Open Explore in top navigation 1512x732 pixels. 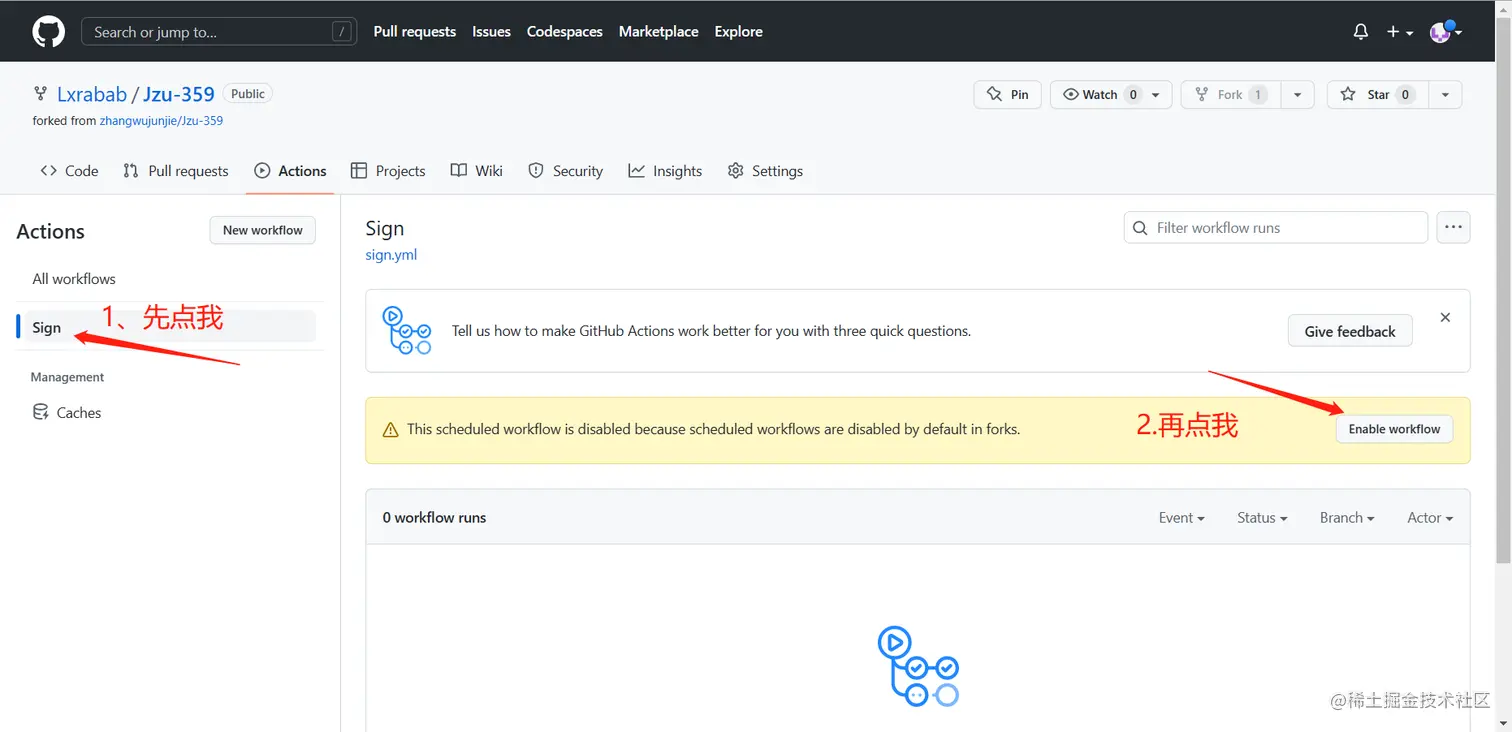point(739,32)
